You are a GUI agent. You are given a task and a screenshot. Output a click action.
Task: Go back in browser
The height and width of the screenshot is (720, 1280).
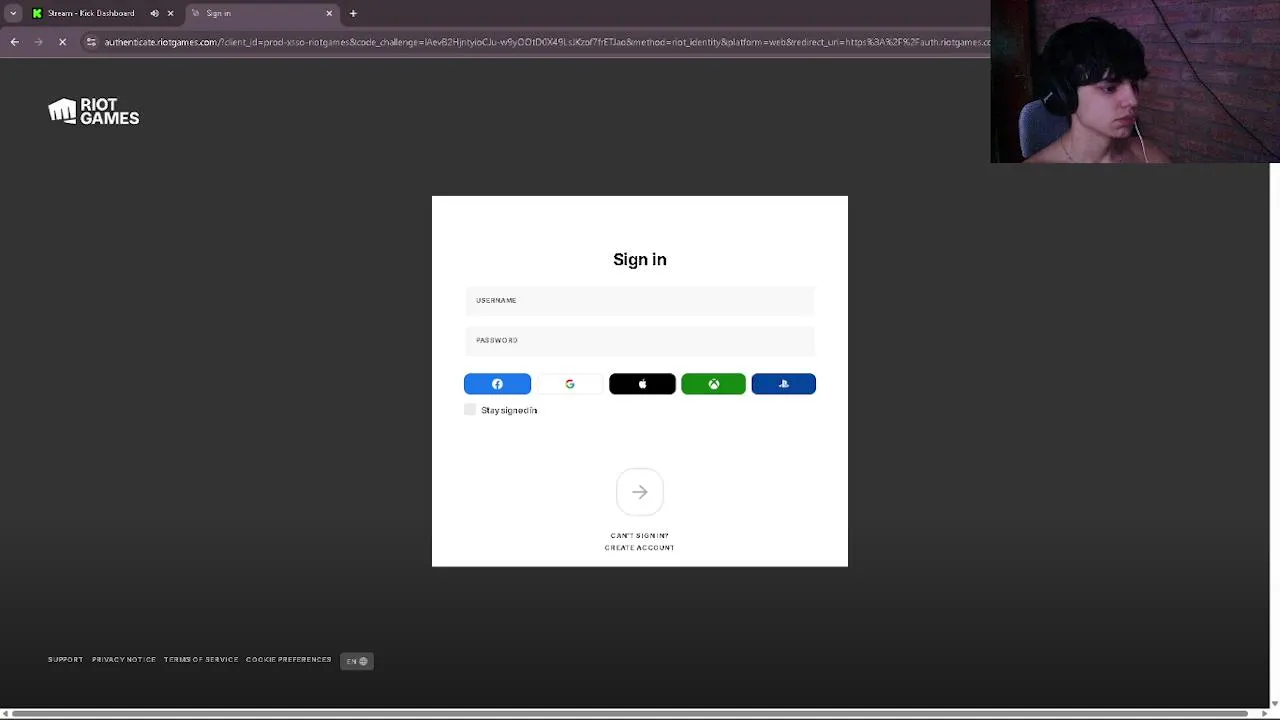click(x=14, y=42)
